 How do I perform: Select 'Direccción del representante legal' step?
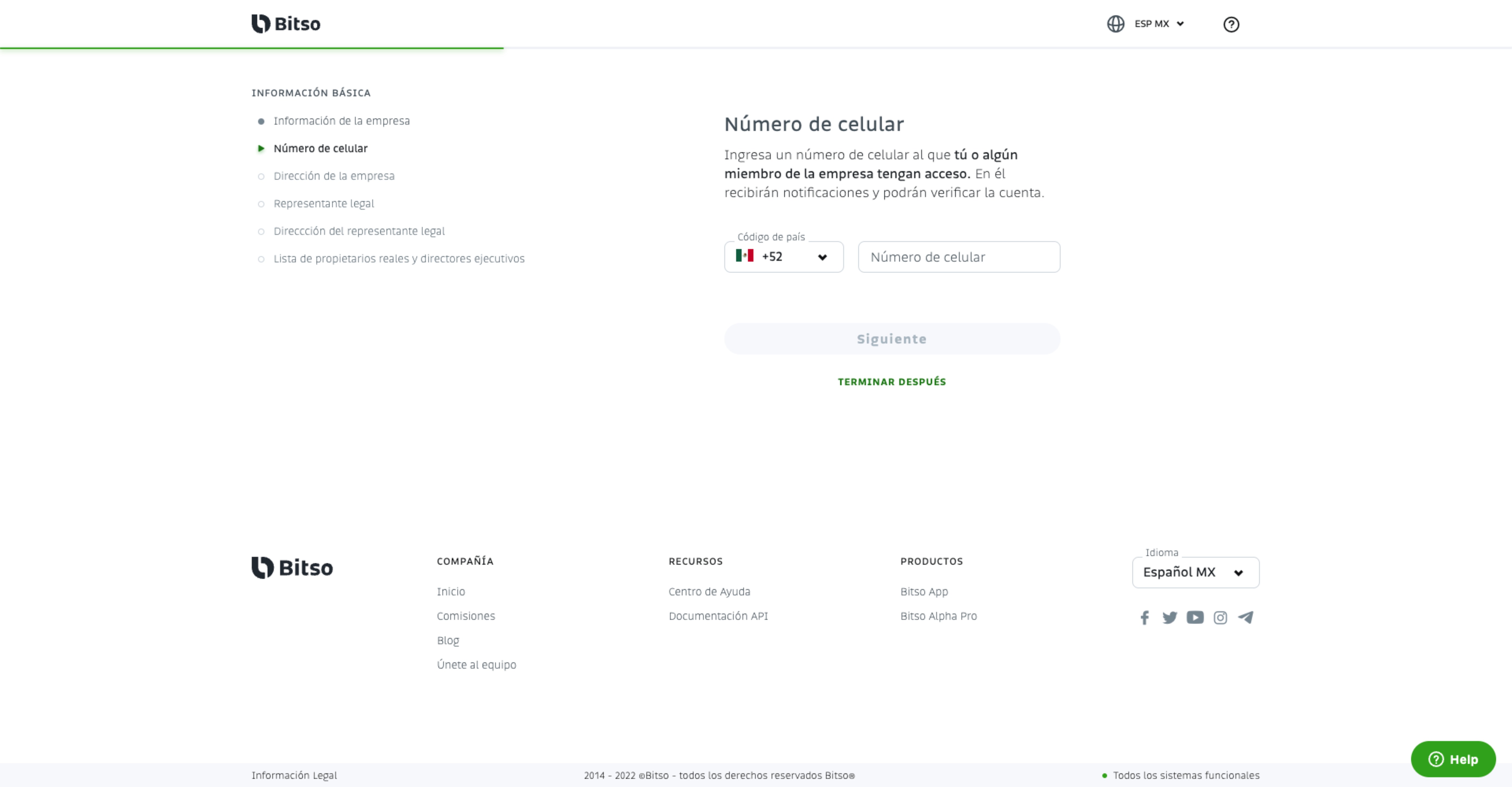click(359, 231)
